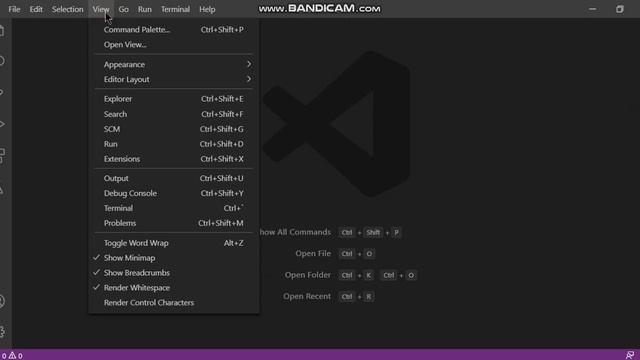Image resolution: width=640 pixels, height=360 pixels.
Task: Expand the Editor Layout submenu
Action: click(173, 79)
